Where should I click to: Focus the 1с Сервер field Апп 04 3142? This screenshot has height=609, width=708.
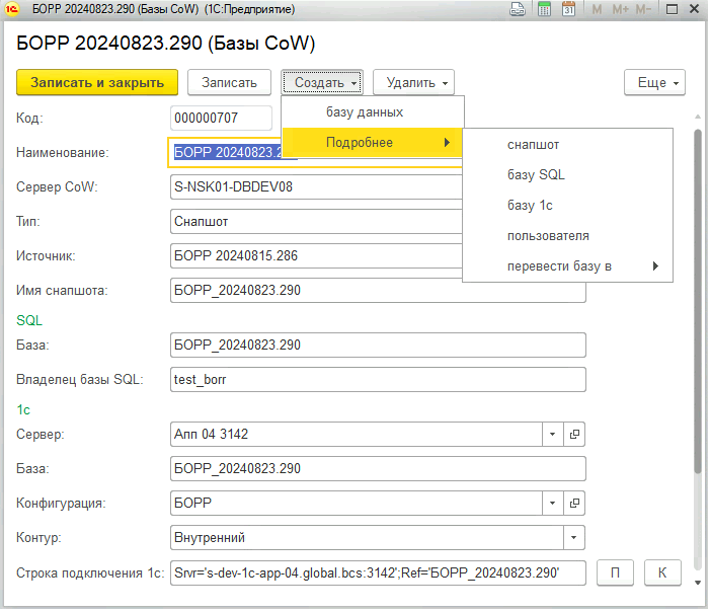[x=356, y=434]
